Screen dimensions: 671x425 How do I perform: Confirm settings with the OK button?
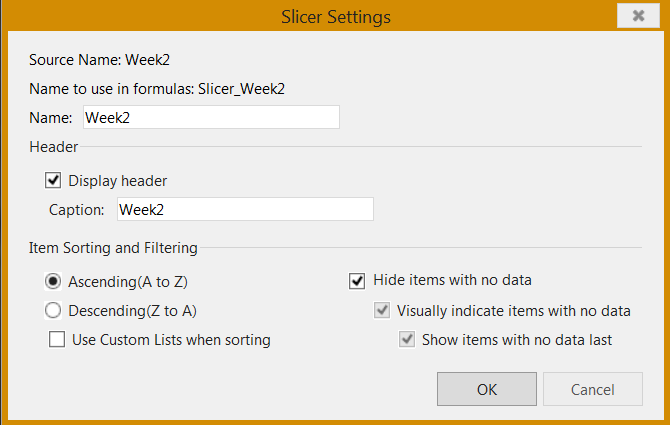(x=487, y=389)
